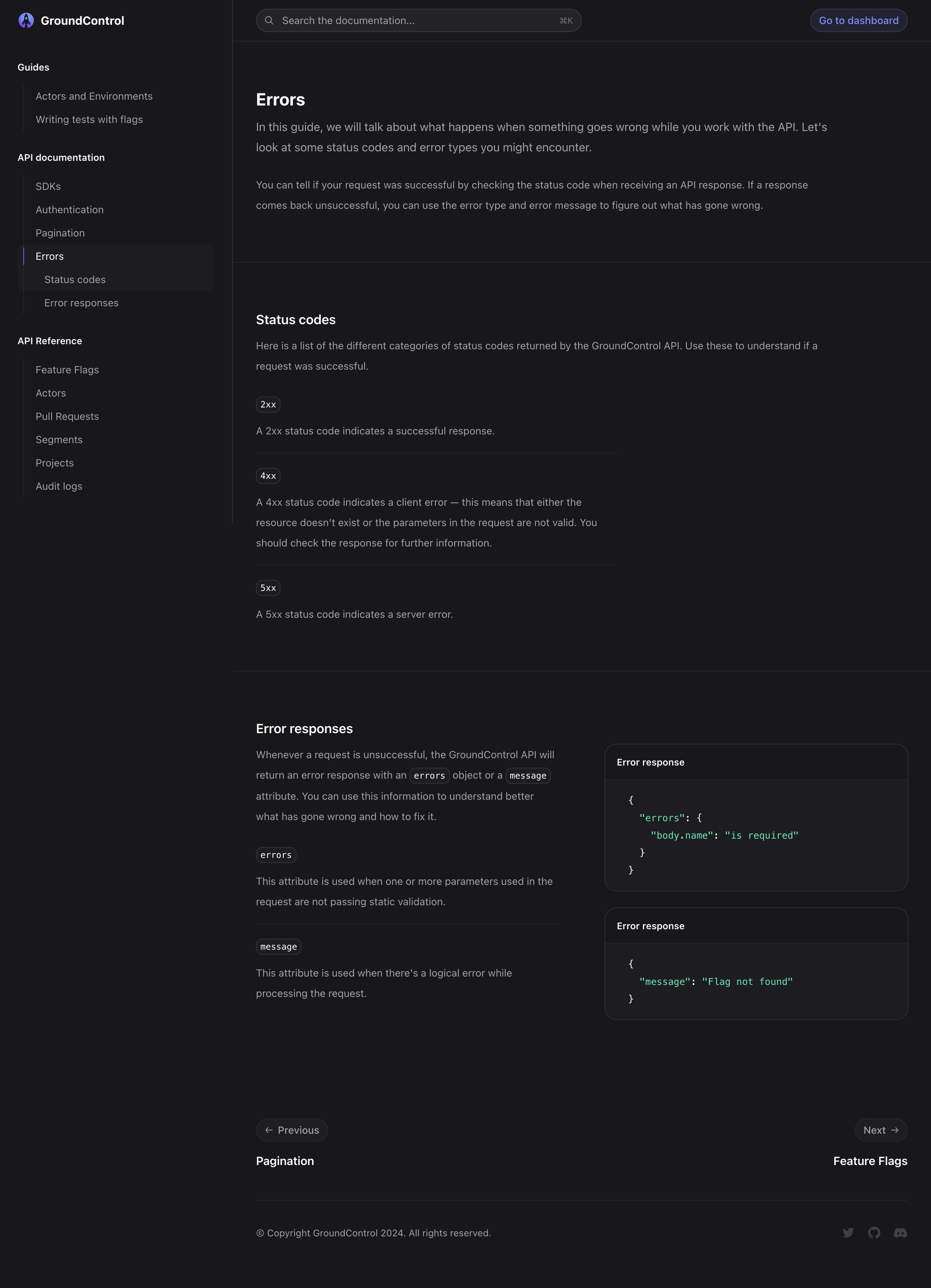Open Audit logs reference page
Screen dimensions: 931x1288
[59, 486]
